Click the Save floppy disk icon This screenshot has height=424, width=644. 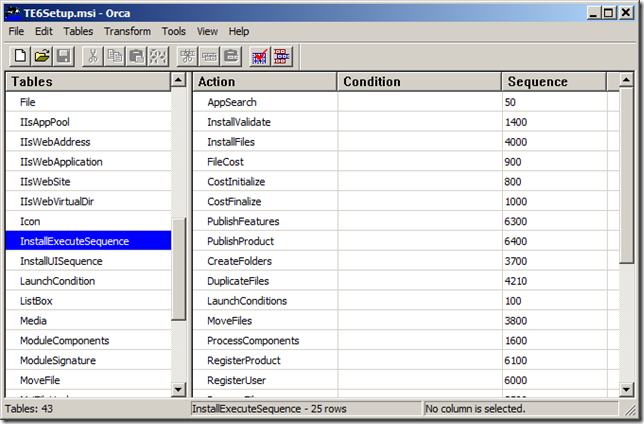click(x=64, y=56)
